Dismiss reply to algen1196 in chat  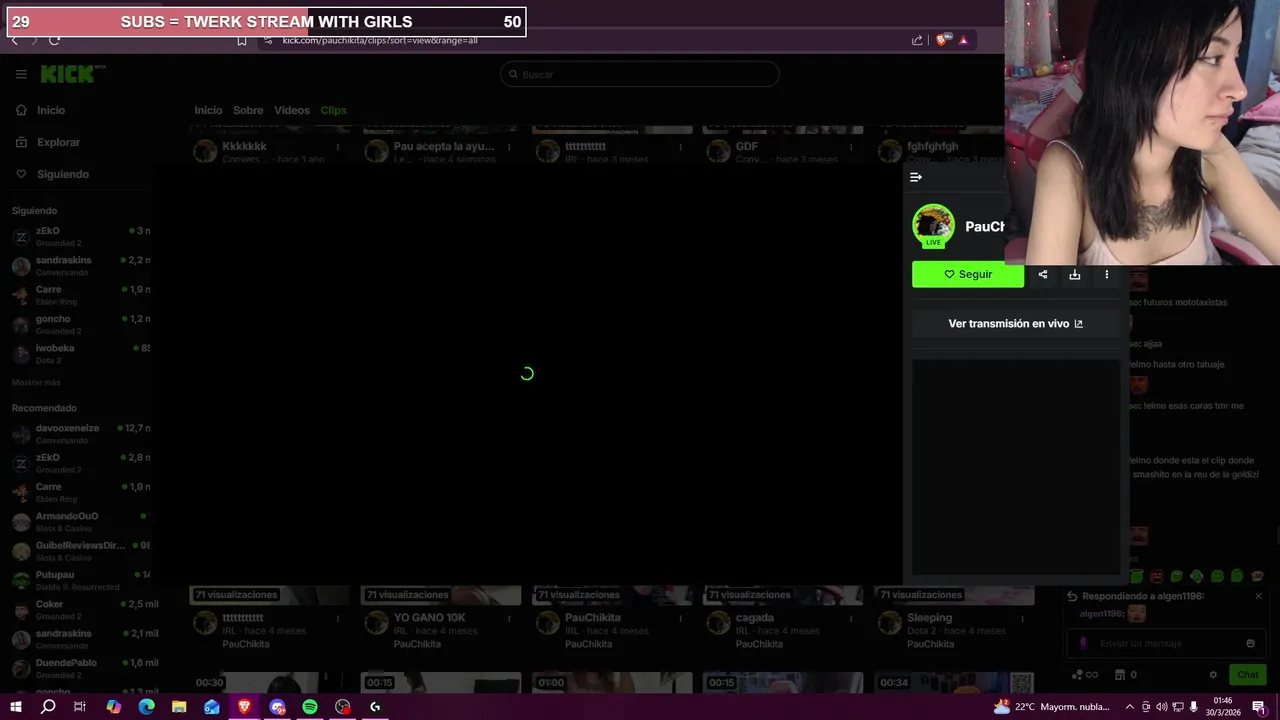tap(1258, 596)
